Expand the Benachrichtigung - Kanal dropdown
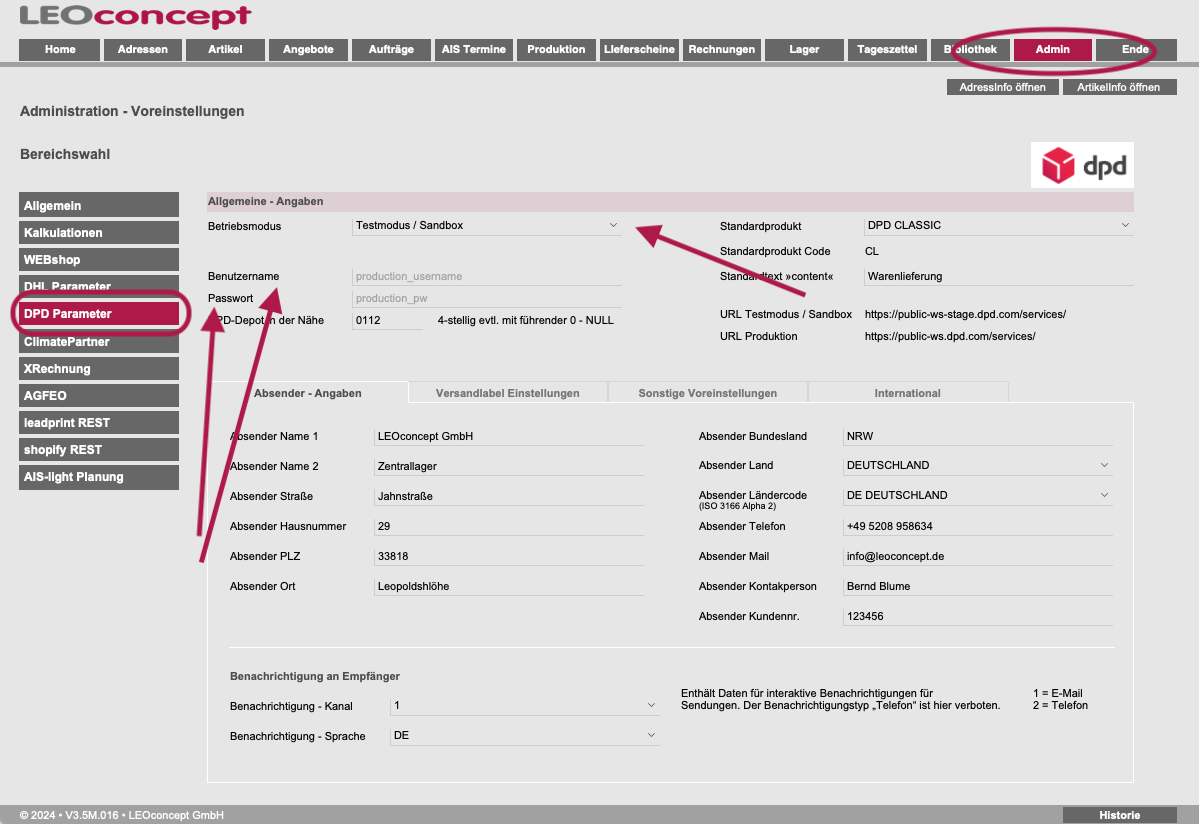 (x=525, y=706)
